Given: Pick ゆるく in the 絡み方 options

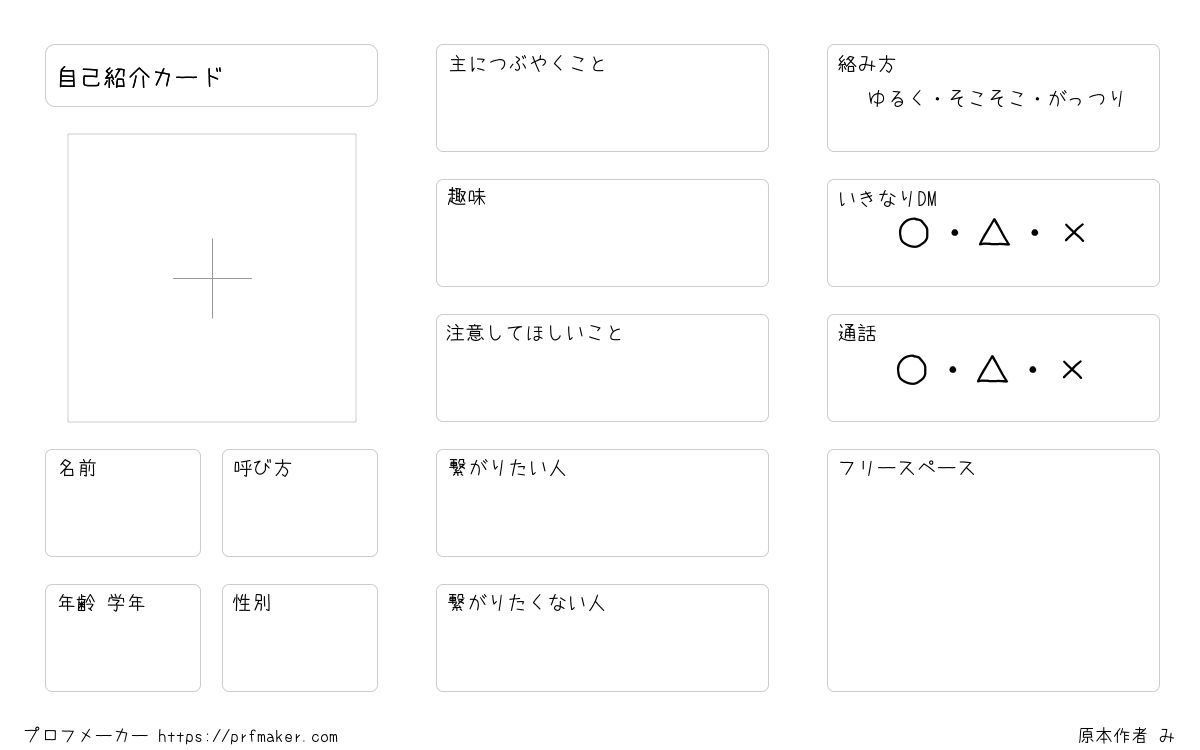Looking at the screenshot, I should (x=896, y=99).
